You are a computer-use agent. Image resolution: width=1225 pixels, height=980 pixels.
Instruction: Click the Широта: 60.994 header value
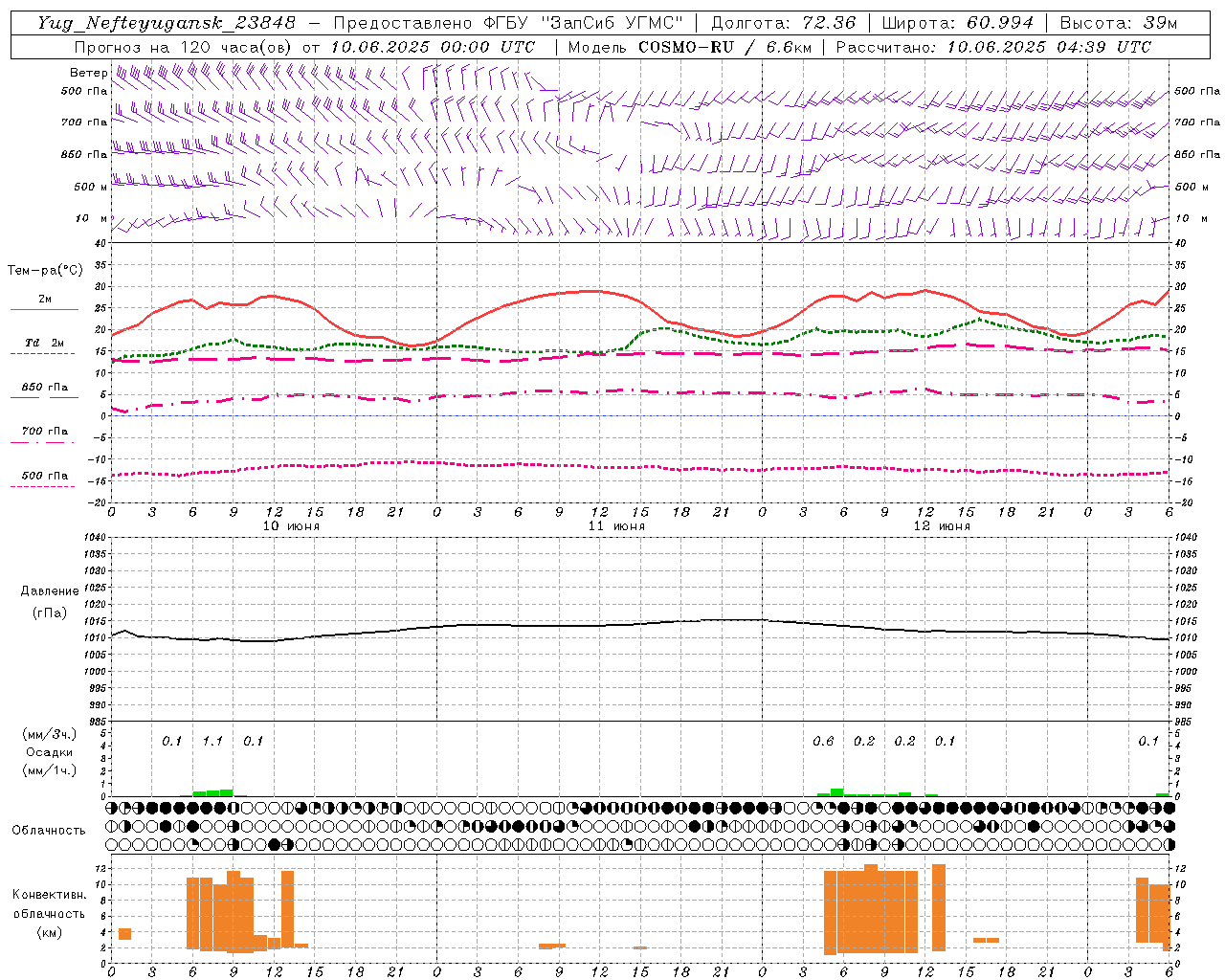click(957, 23)
